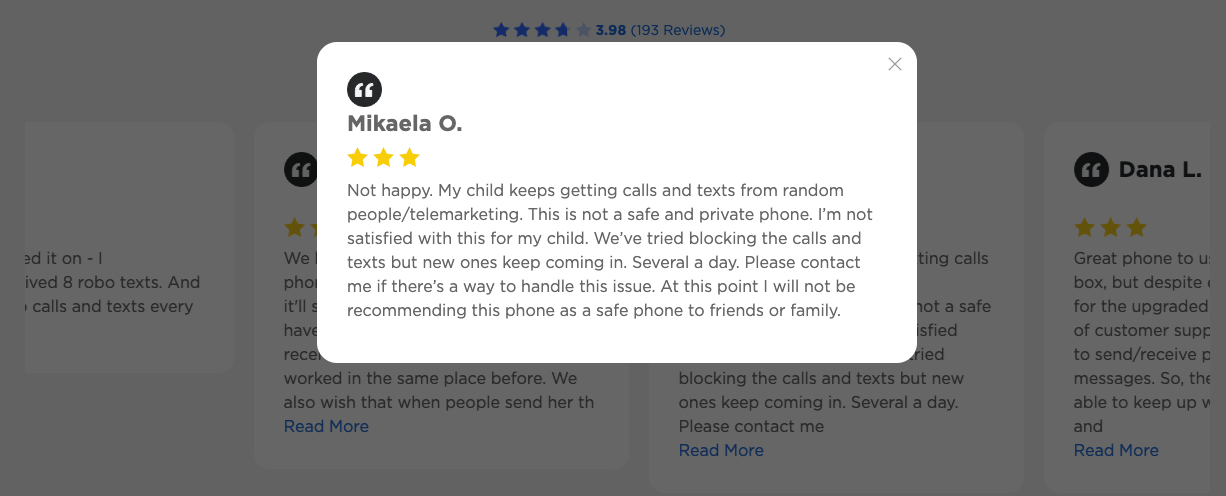Click the Dana L. reviewer name
1226x496 pixels.
[x=1160, y=170]
